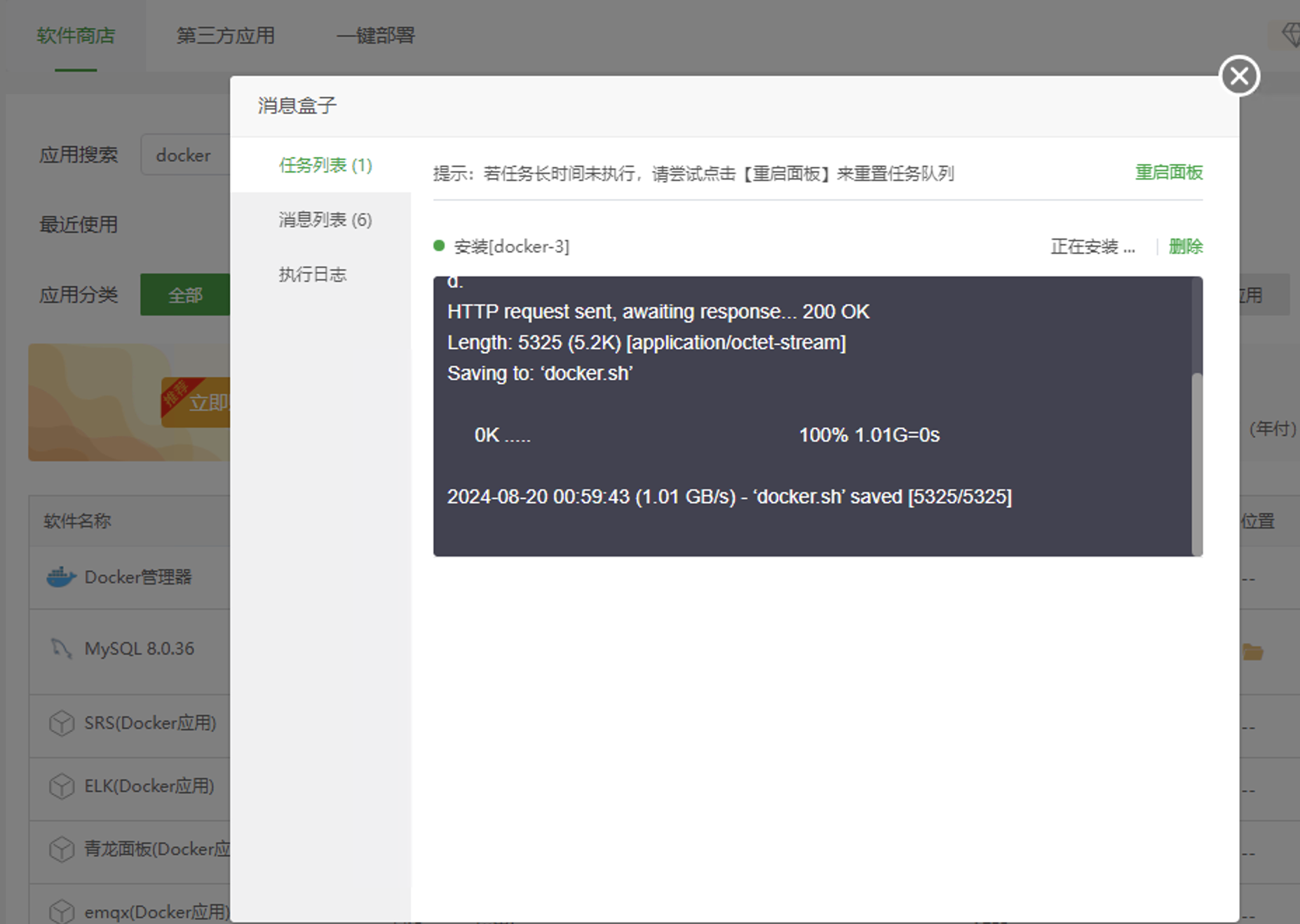Open the 执行日志 tab
This screenshot has width=1300, height=924.
coord(313,274)
